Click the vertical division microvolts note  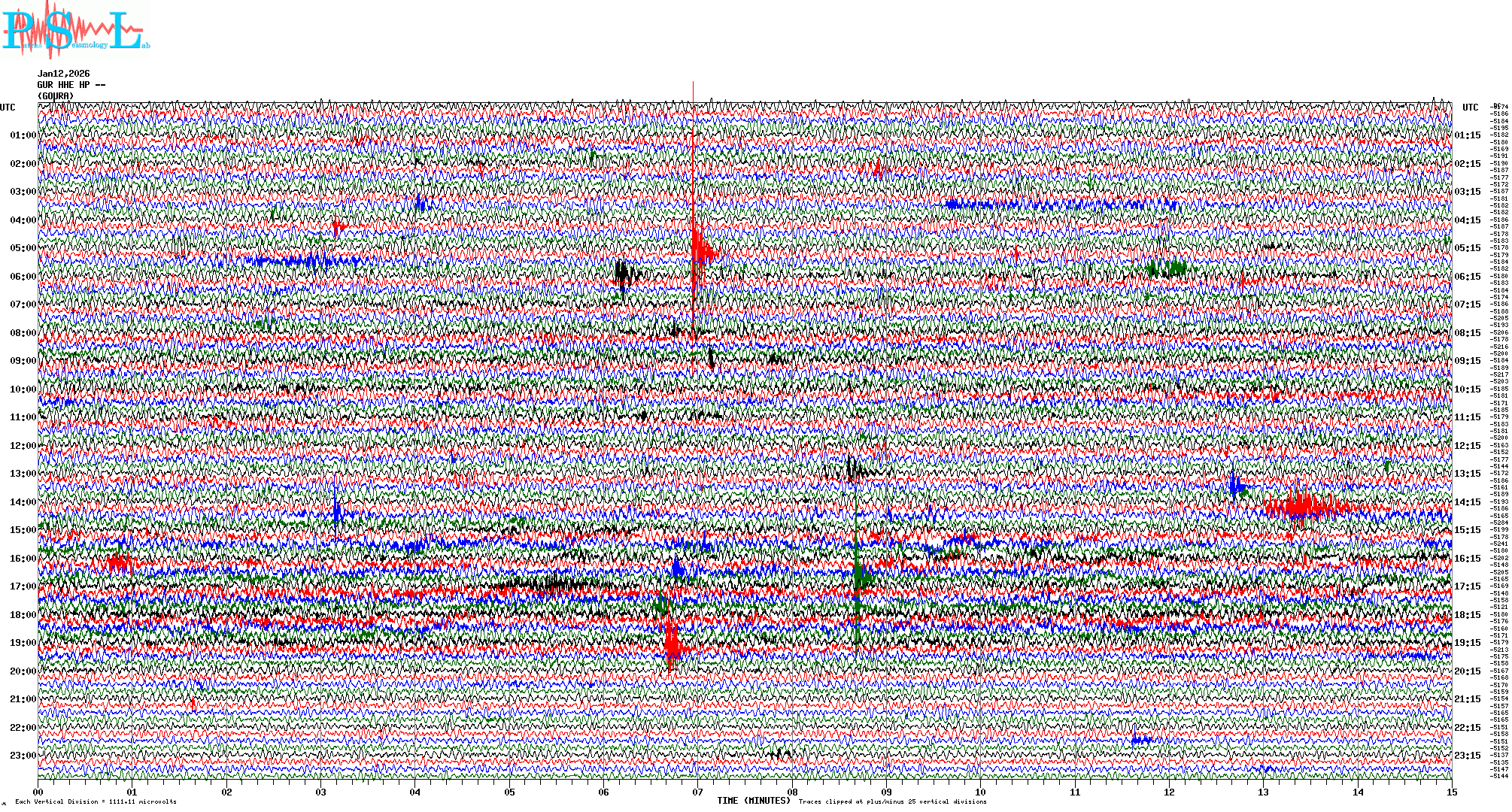[x=96, y=801]
